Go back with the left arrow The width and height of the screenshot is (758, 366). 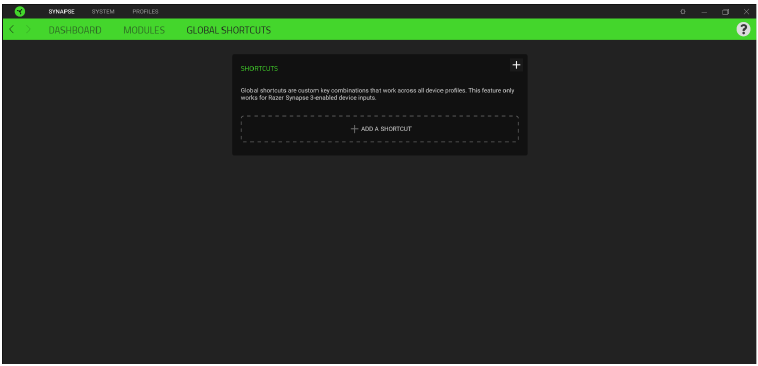tap(12, 29)
